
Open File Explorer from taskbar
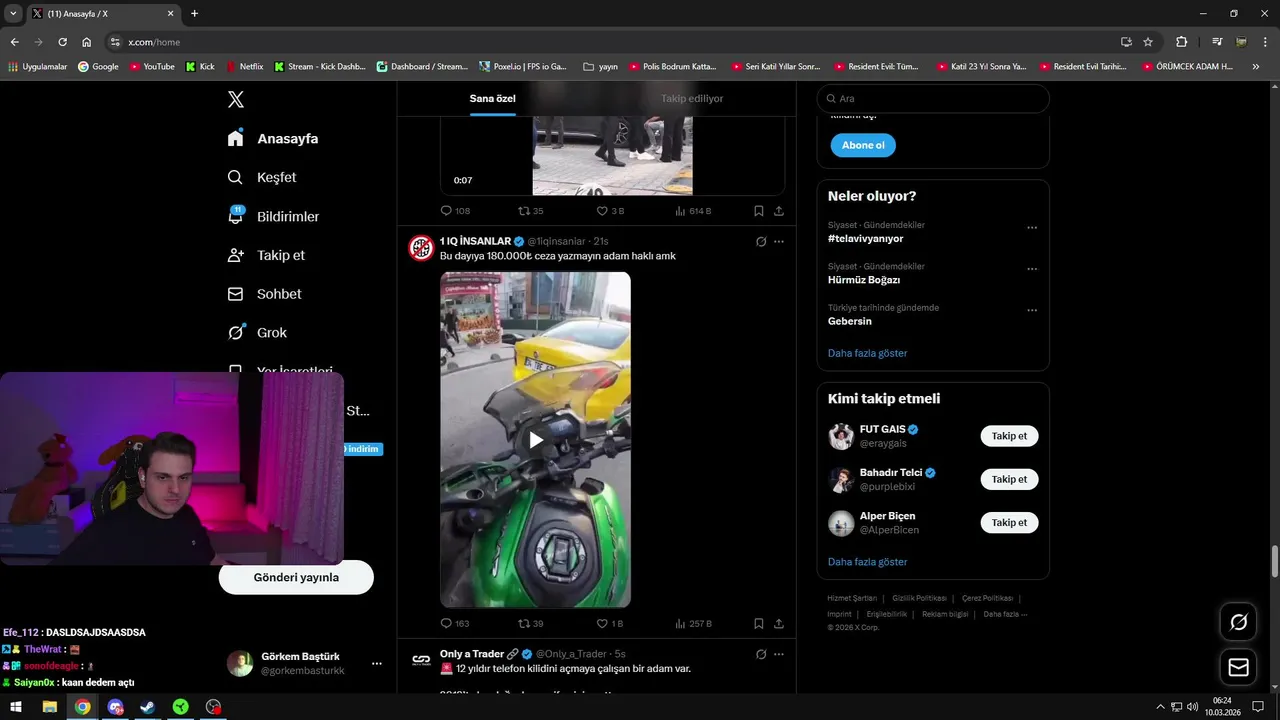(x=49, y=707)
